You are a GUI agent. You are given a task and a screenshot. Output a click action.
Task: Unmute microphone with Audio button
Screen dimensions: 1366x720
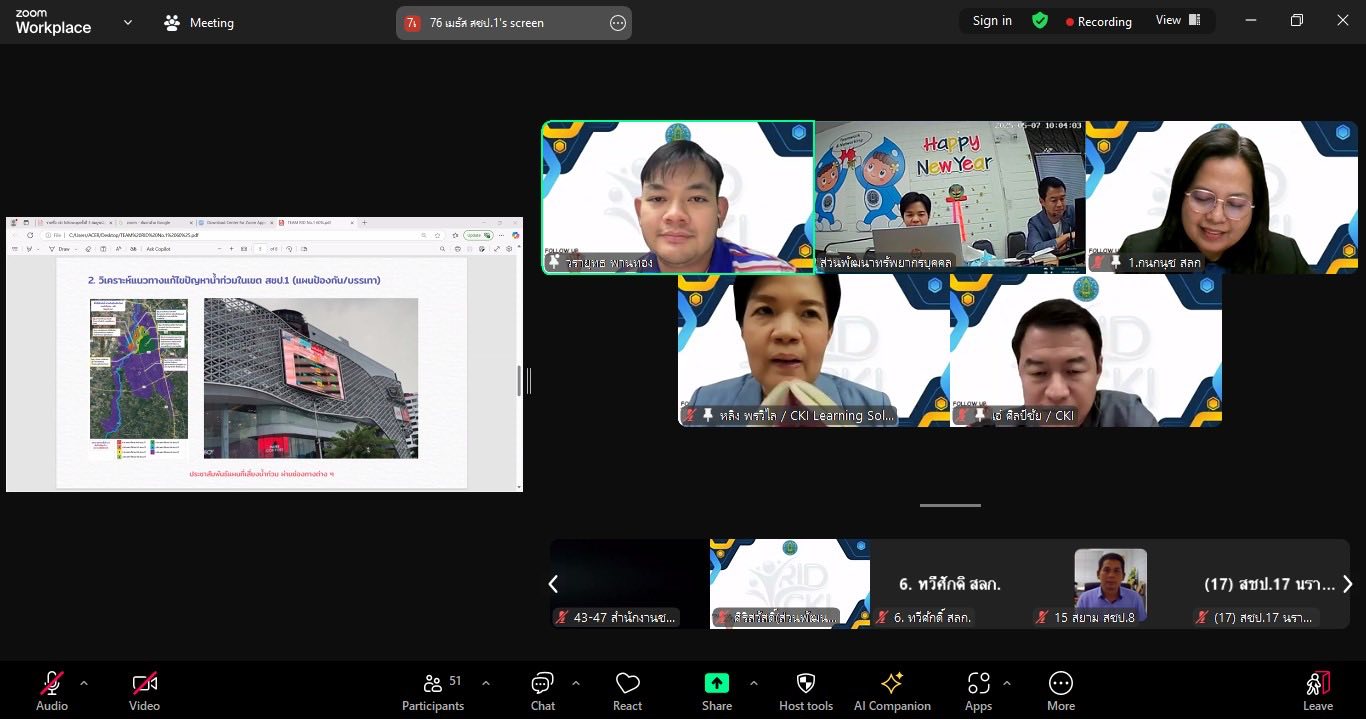52,691
